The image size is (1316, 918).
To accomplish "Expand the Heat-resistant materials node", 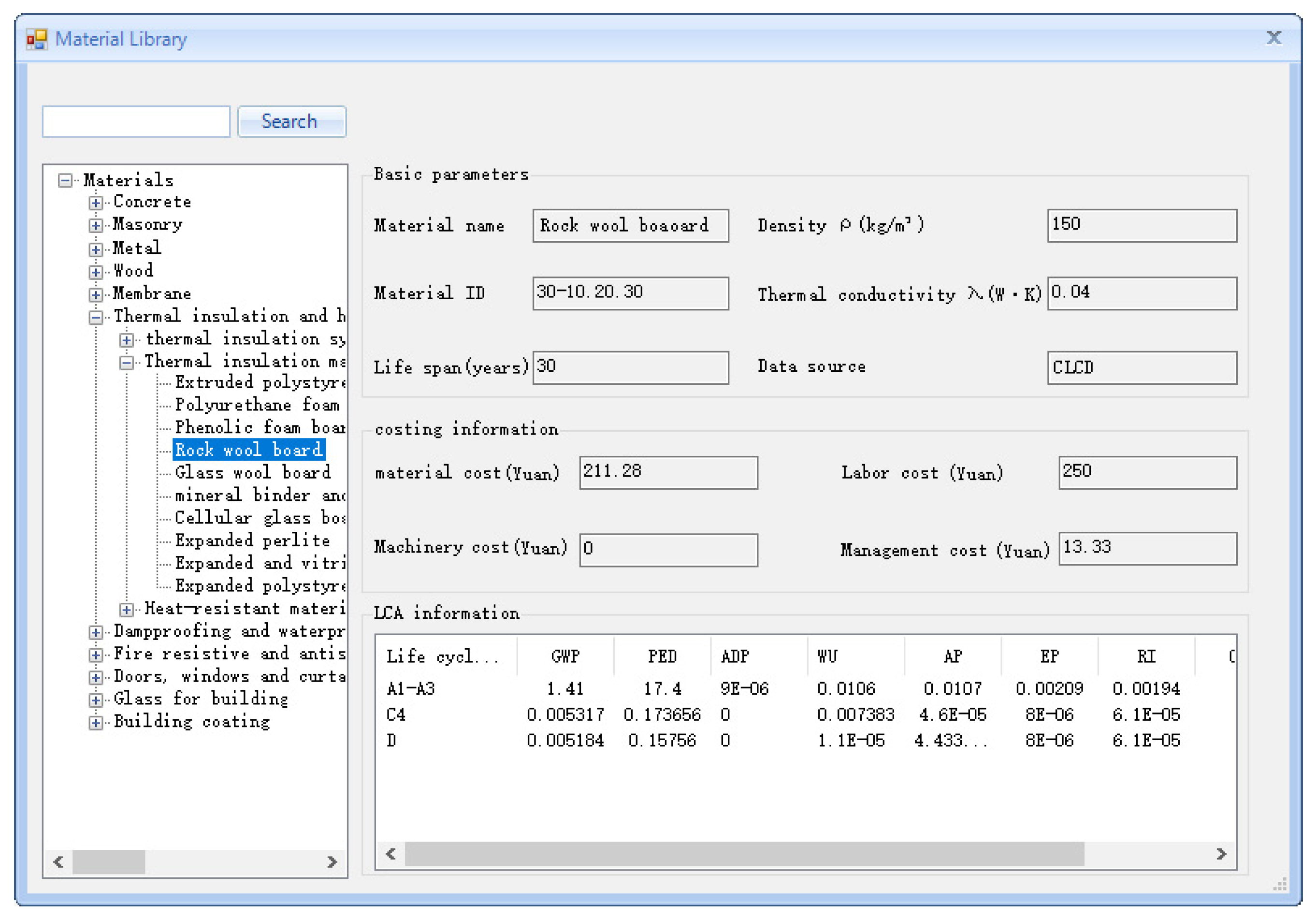I will (x=127, y=610).
